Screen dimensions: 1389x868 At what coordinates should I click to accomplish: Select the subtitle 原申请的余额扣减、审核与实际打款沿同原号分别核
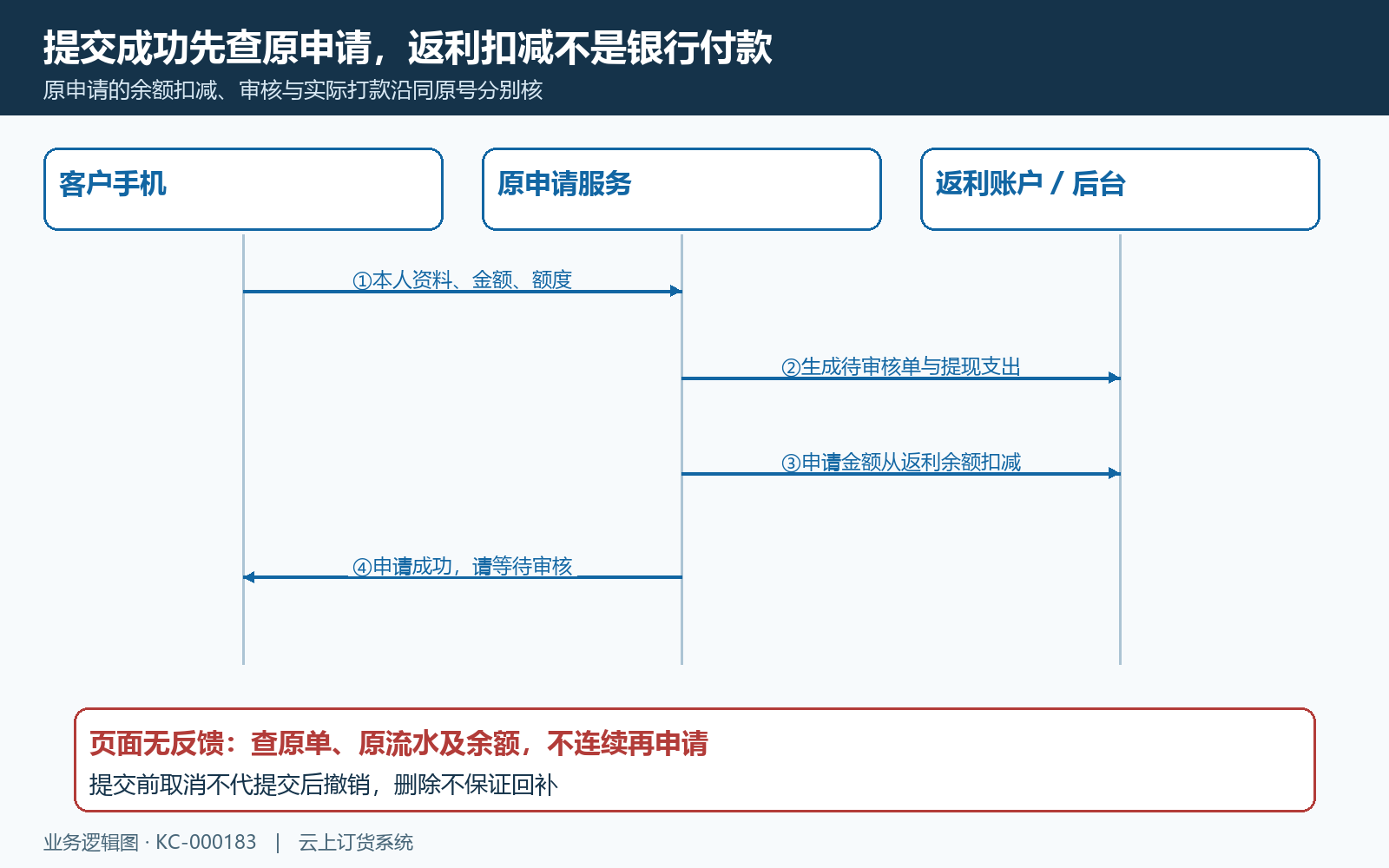pyautogui.click(x=293, y=90)
